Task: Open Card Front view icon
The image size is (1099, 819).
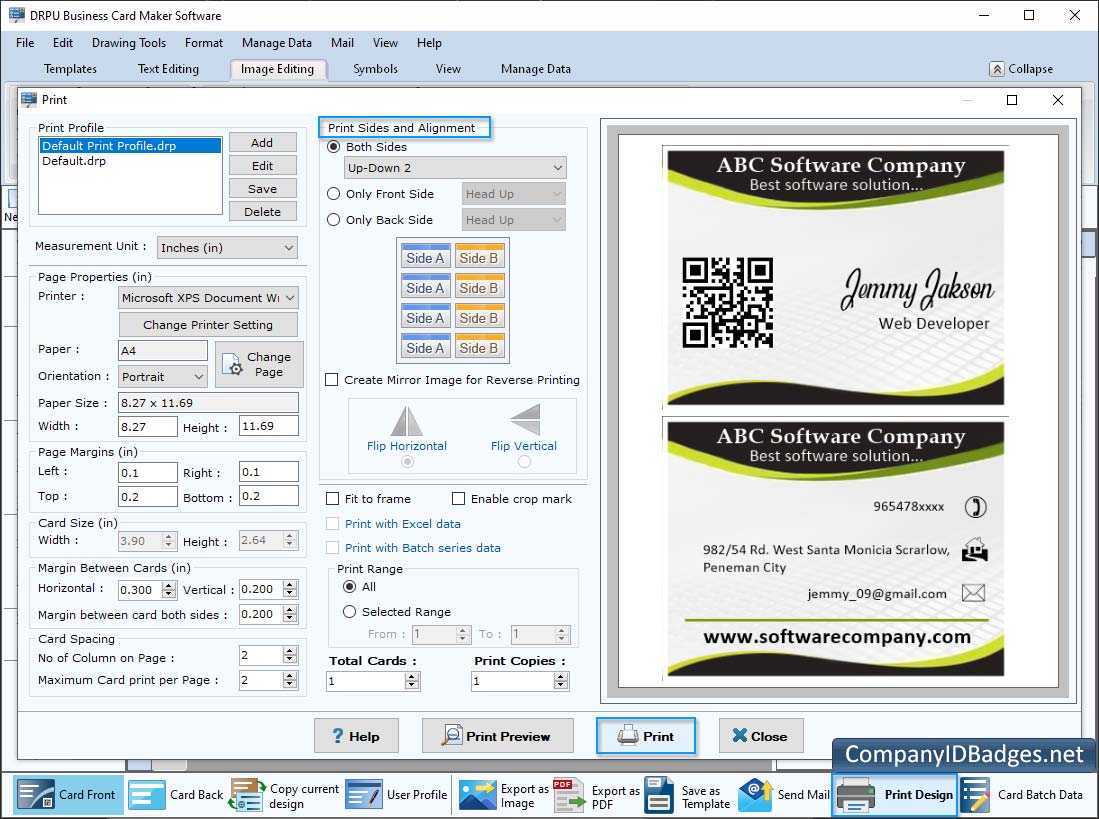Action: pyautogui.click(x=36, y=794)
